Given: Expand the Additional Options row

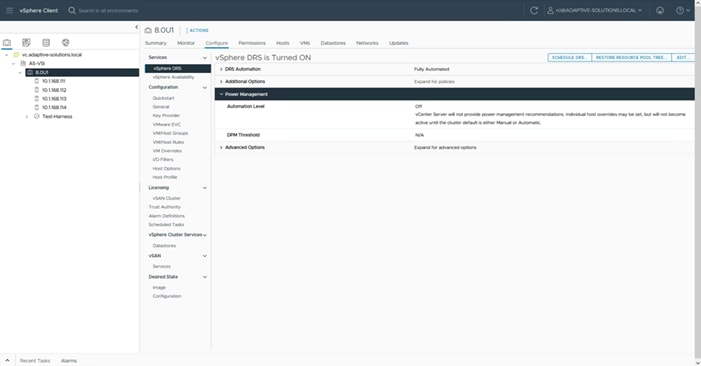Looking at the screenshot, I should click(221, 82).
